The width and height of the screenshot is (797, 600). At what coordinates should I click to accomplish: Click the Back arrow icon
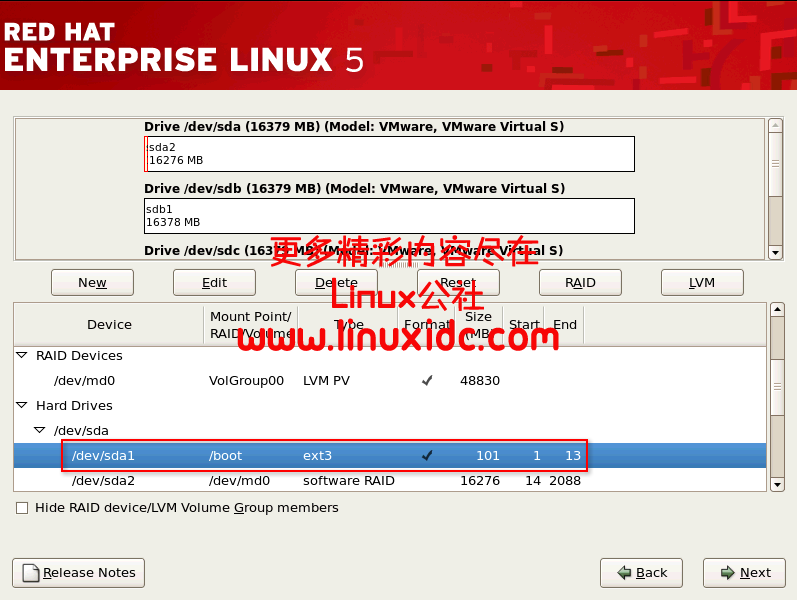pos(624,573)
